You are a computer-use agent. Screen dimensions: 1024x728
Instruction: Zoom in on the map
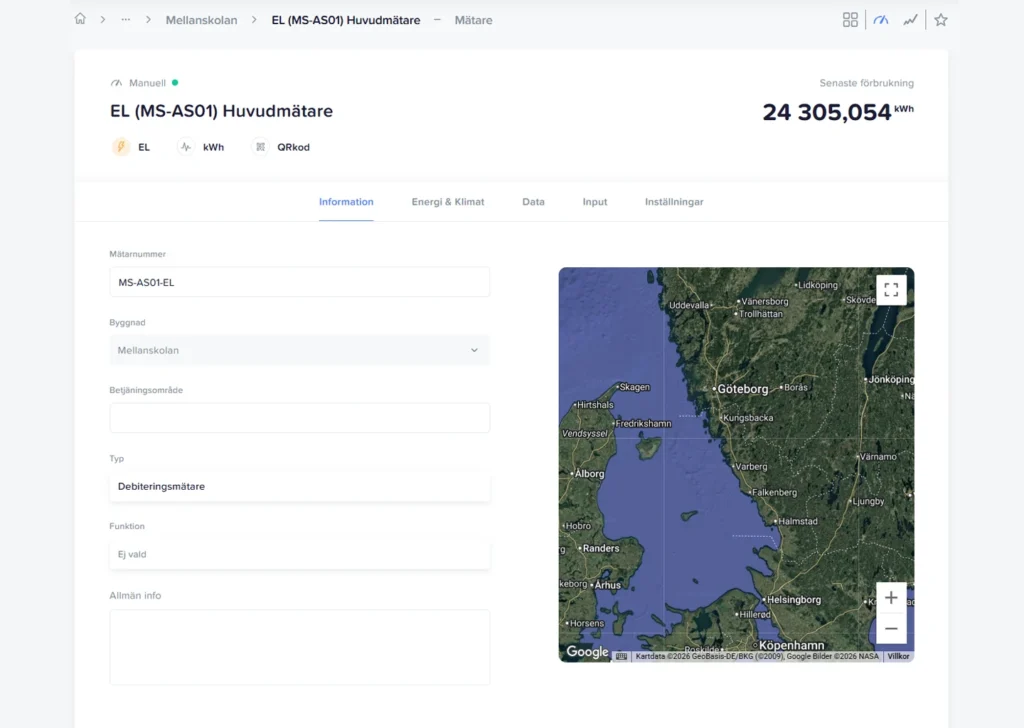pos(891,598)
